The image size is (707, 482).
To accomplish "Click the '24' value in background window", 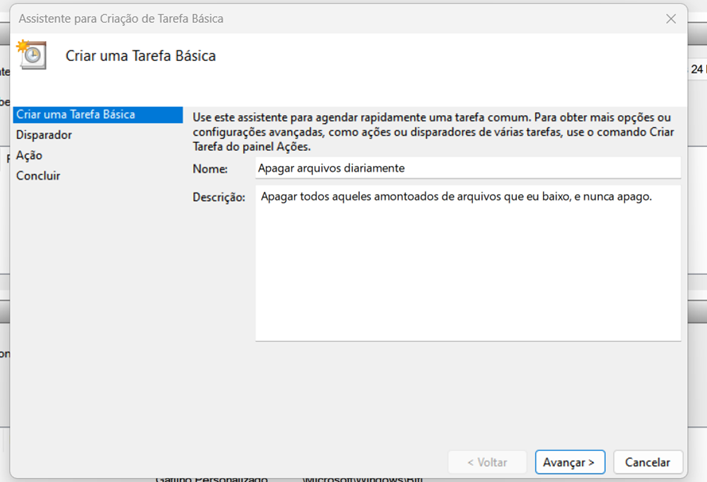I will 697,70.
